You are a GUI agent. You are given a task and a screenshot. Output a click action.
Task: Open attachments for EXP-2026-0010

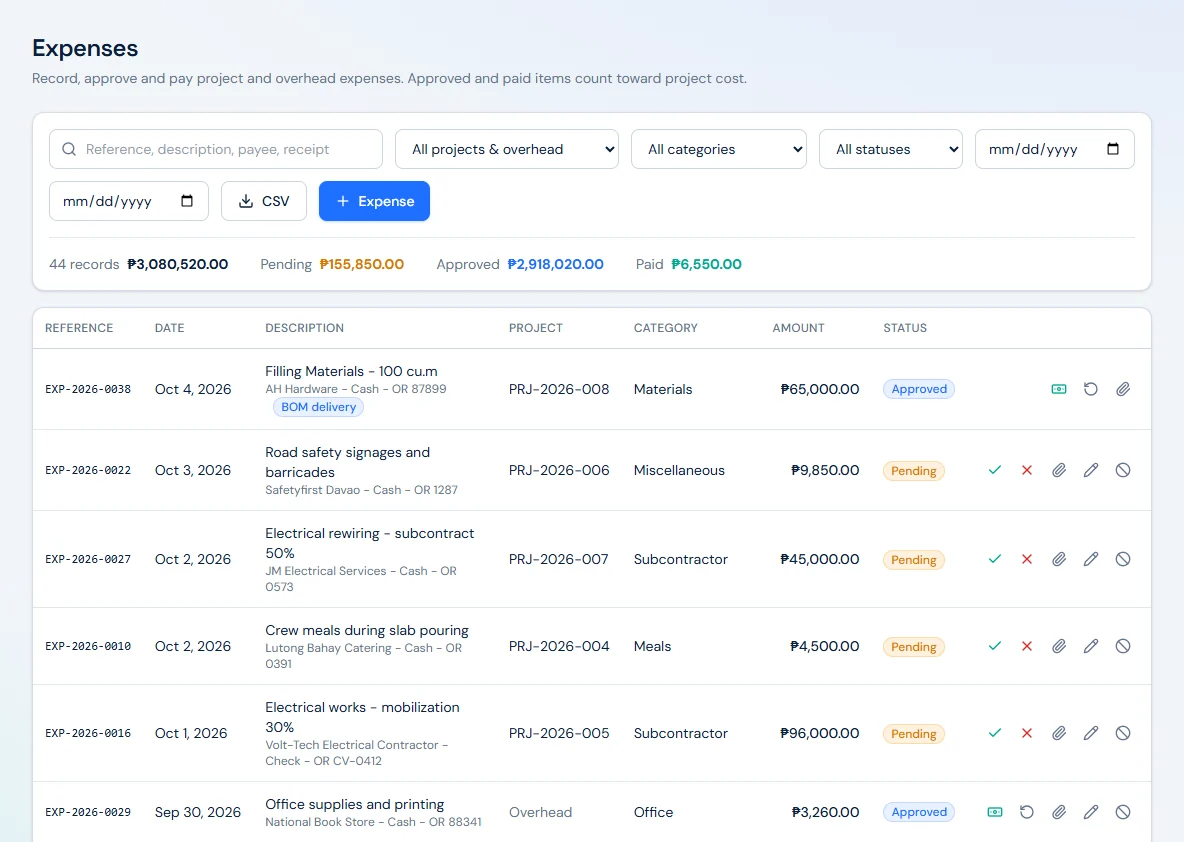click(x=1059, y=646)
